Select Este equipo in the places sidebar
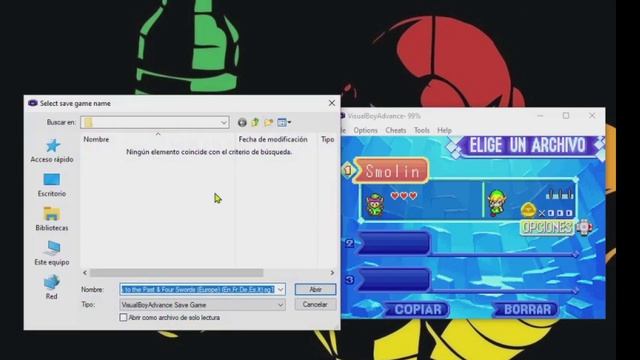 click(52, 253)
